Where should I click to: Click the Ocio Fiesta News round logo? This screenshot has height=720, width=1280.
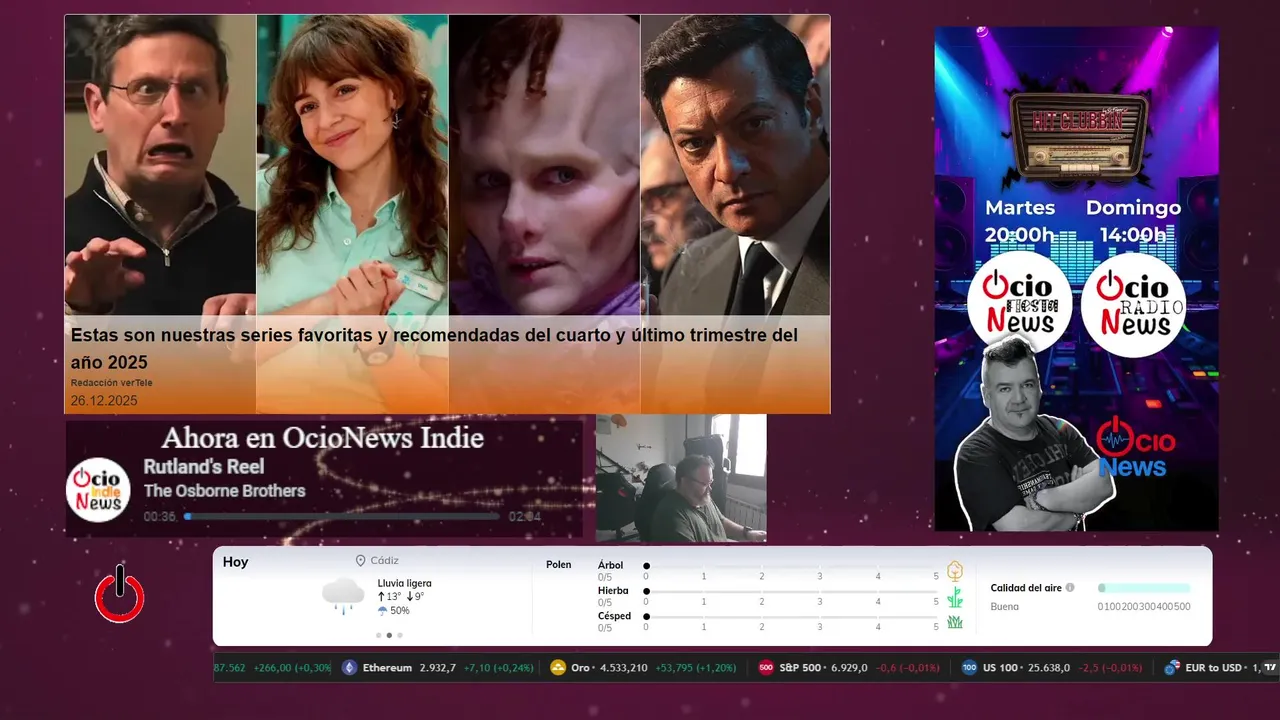pos(1020,304)
